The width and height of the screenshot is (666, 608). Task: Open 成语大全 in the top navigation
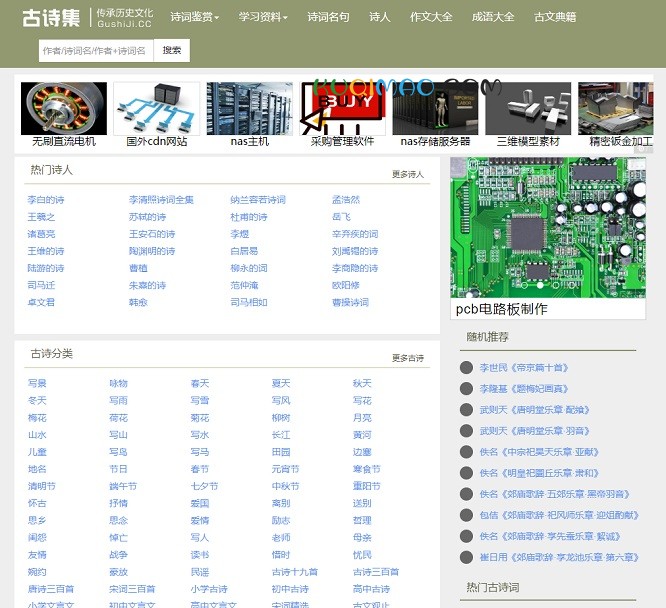(493, 17)
